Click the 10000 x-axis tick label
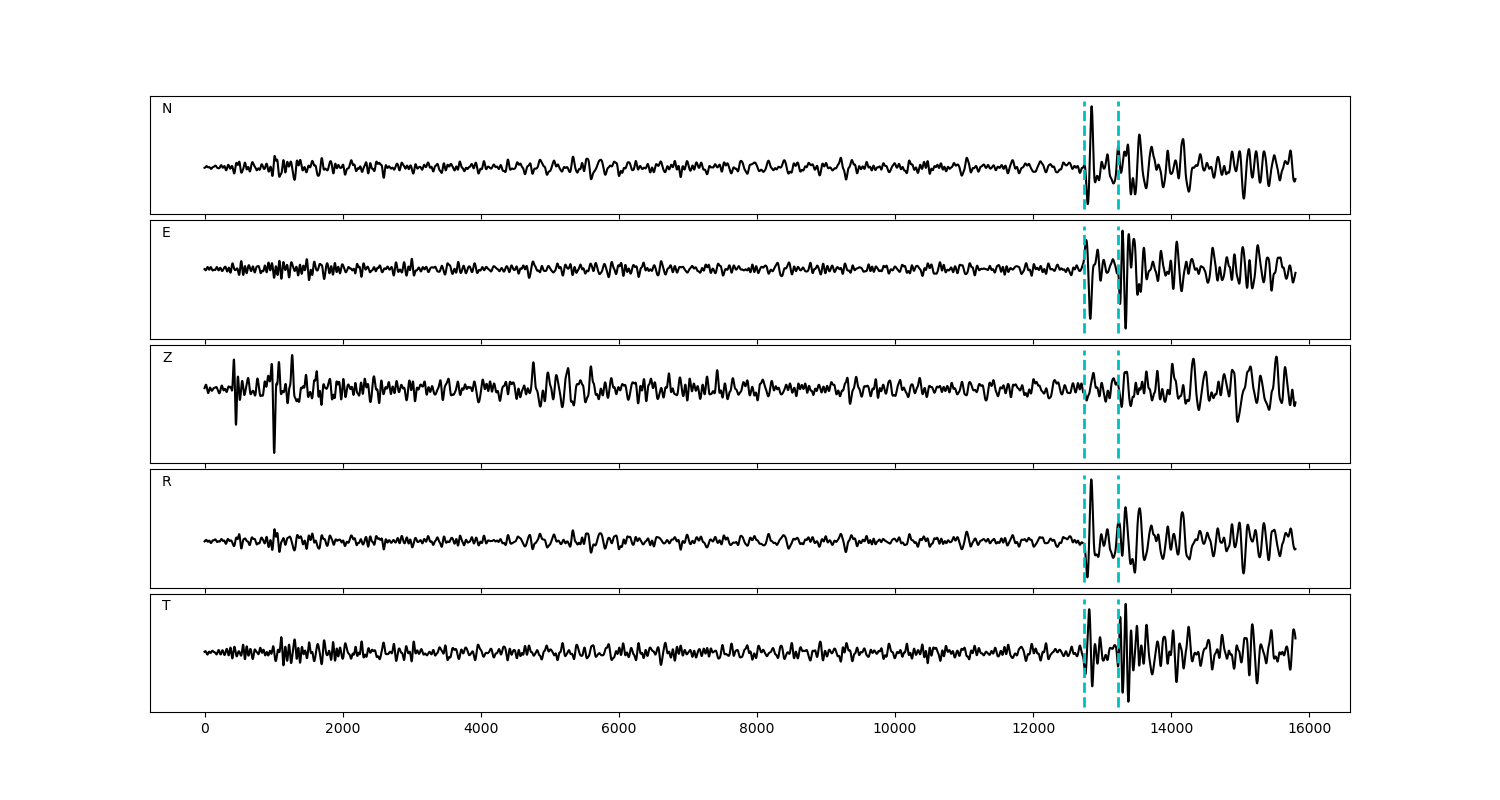1500x800 pixels. pos(895,730)
